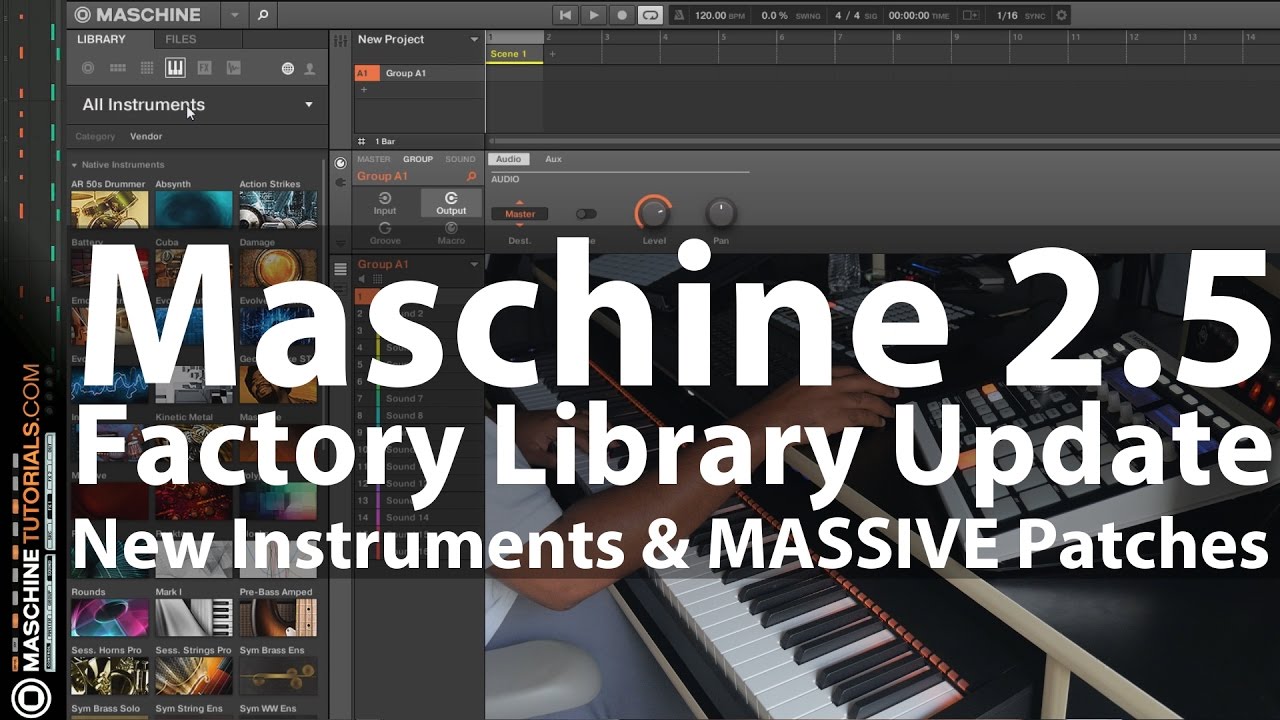This screenshot has height=720, width=1280.
Task: Click the Input icon in channel properties
Action: (384, 200)
